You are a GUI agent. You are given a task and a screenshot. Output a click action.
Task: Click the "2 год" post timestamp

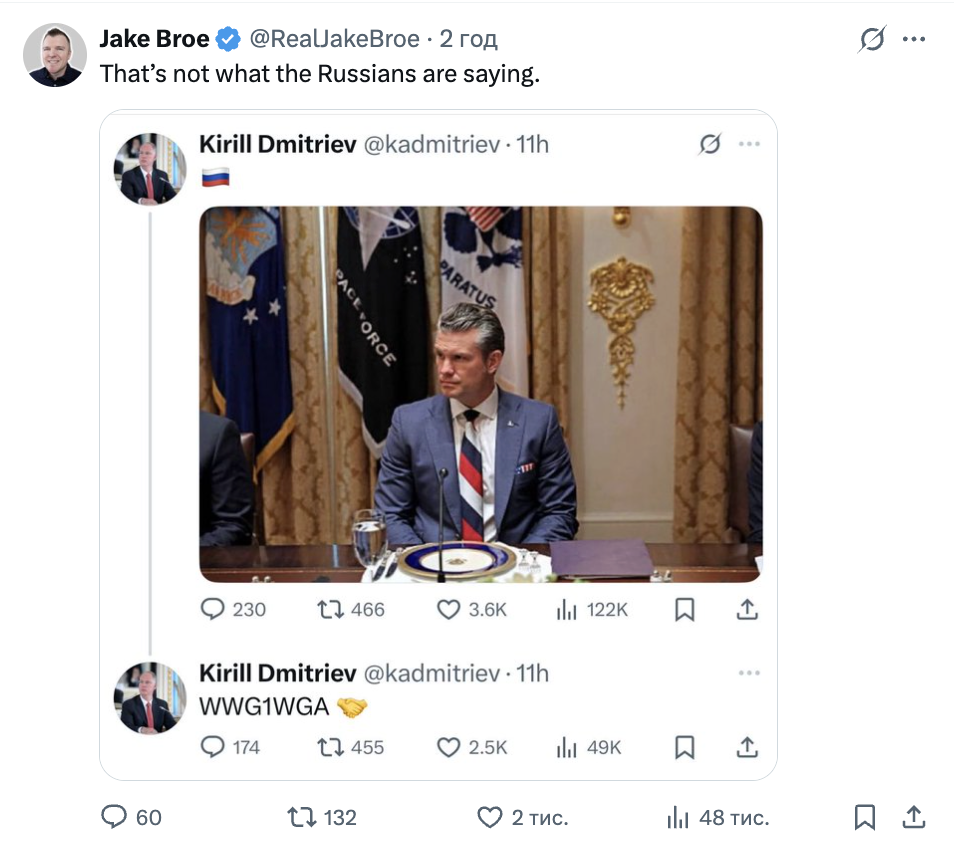coord(469,39)
